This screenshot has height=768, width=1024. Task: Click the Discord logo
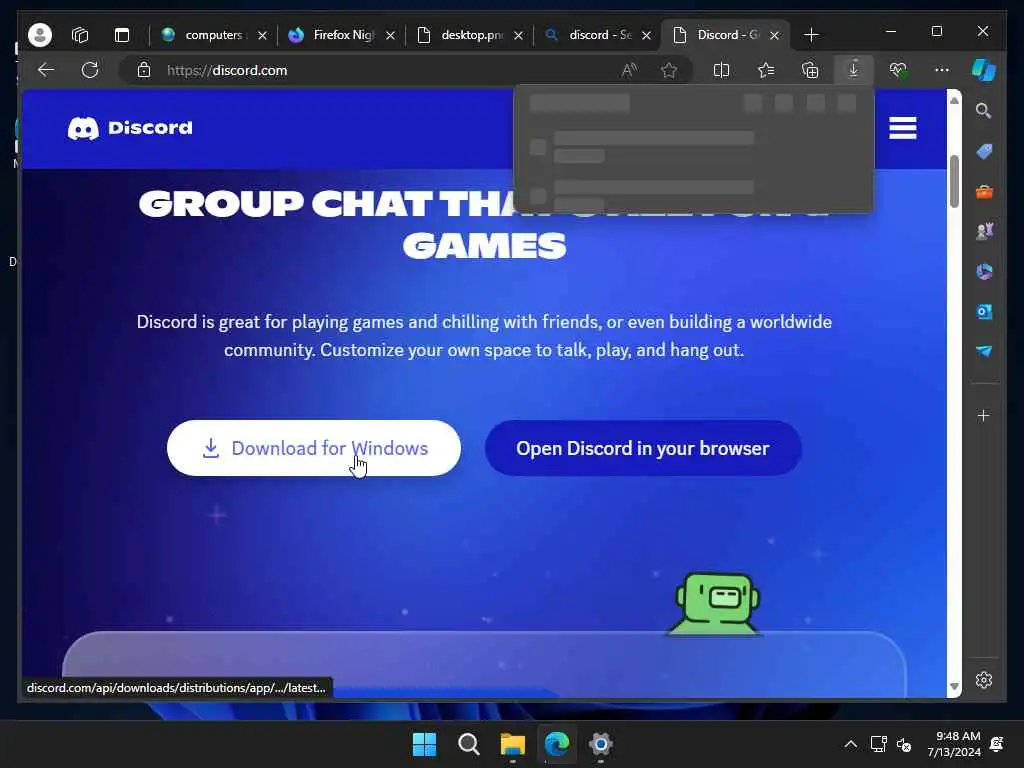[130, 128]
